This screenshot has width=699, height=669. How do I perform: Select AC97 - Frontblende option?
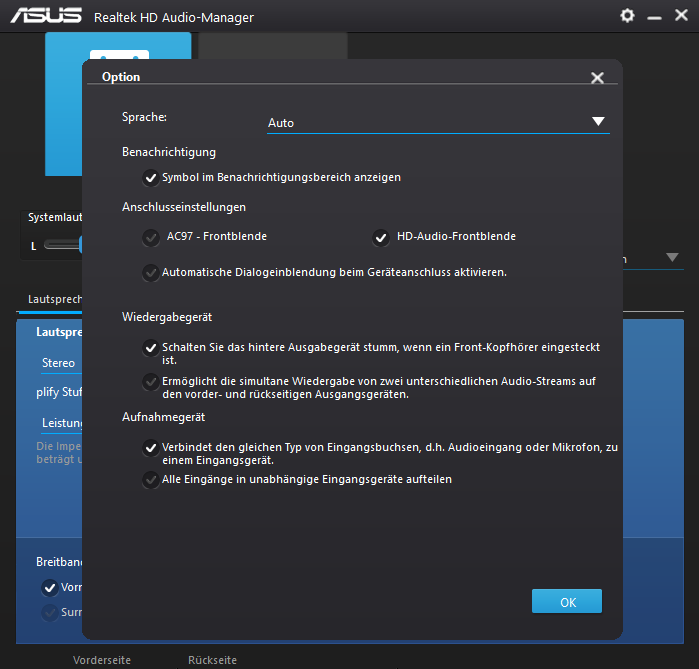(151, 238)
